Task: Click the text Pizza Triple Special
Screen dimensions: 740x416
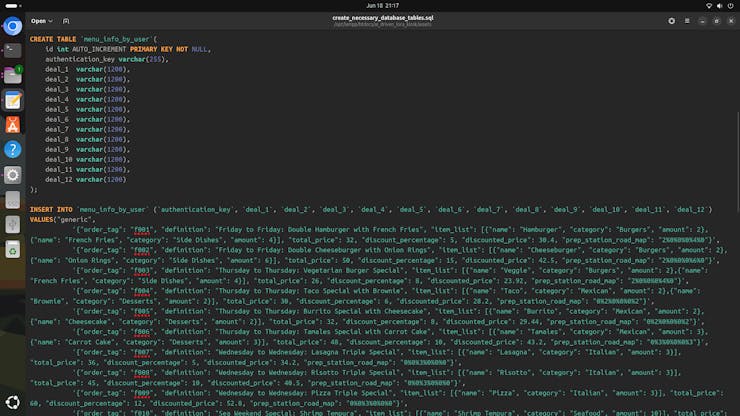Action: click(350, 393)
